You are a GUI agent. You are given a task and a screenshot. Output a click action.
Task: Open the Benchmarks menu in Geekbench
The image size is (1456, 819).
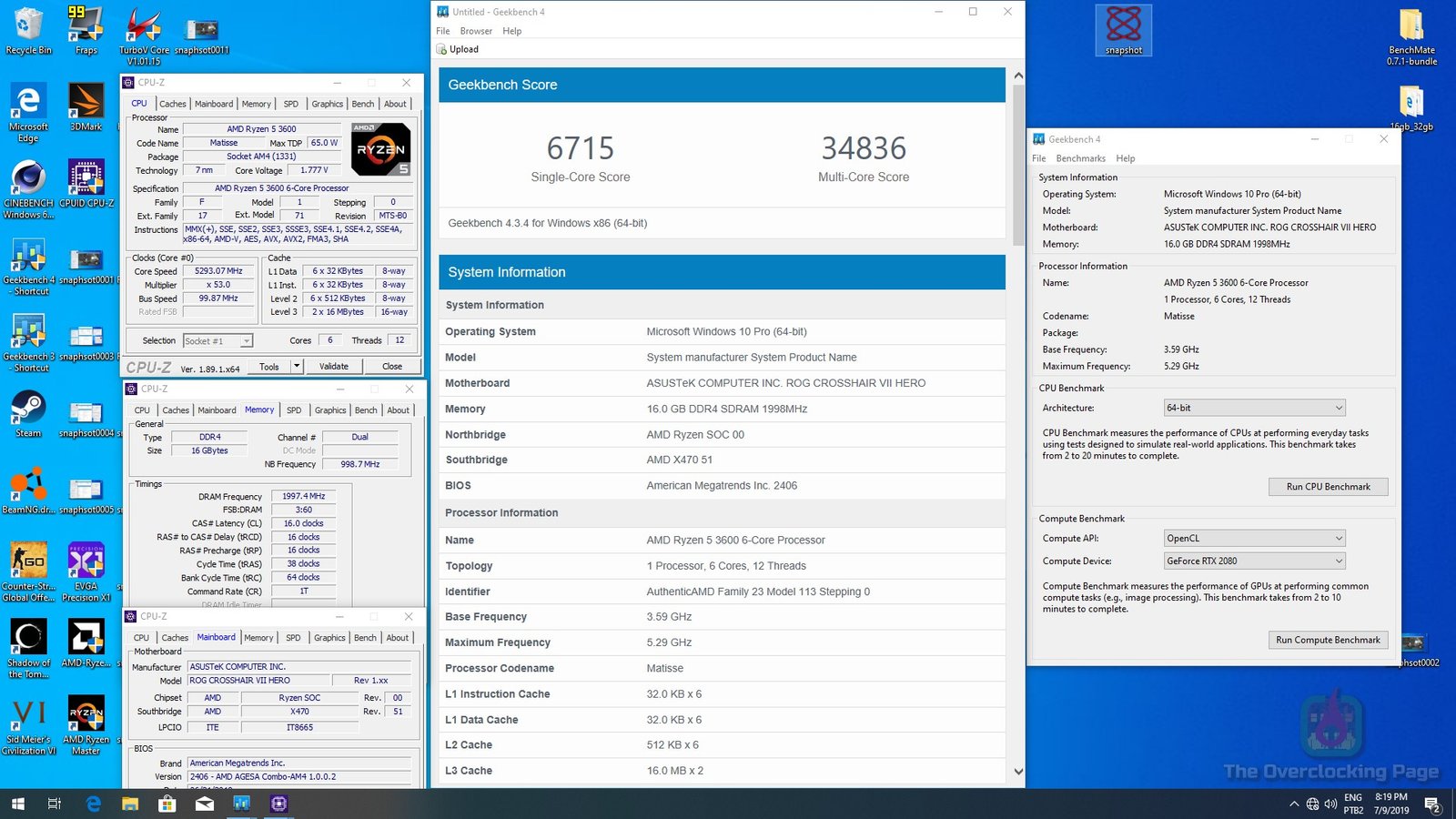pyautogui.click(x=1080, y=157)
